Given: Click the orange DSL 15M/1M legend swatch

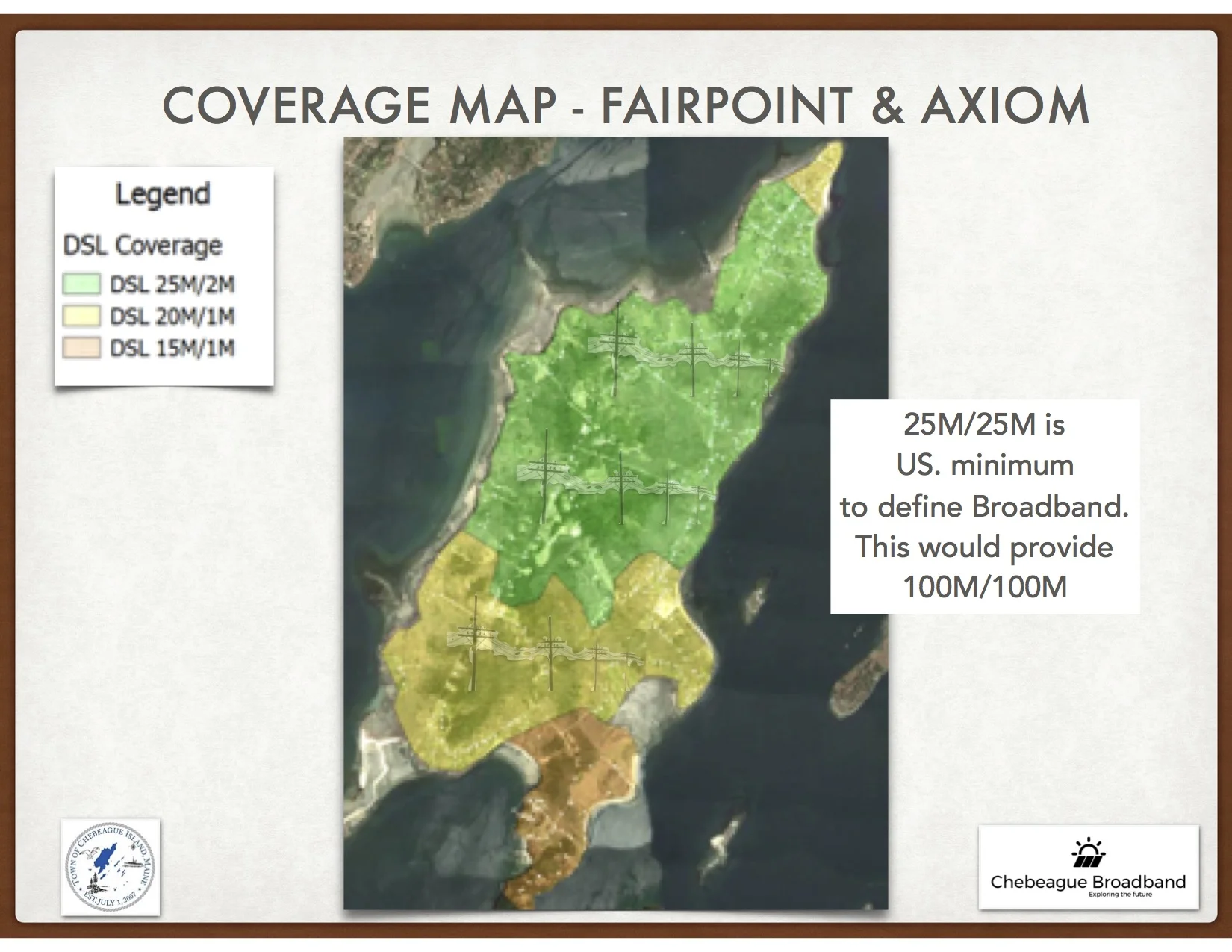Looking at the screenshot, I should point(82,349).
